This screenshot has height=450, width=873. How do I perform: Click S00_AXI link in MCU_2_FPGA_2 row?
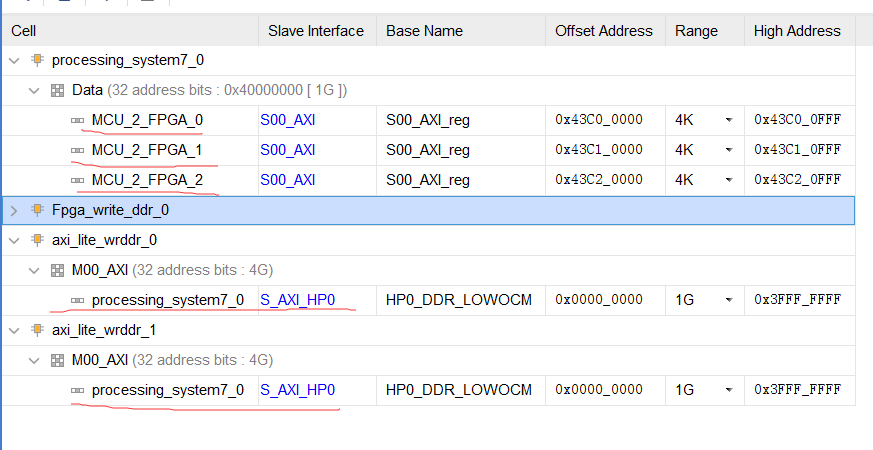point(288,180)
